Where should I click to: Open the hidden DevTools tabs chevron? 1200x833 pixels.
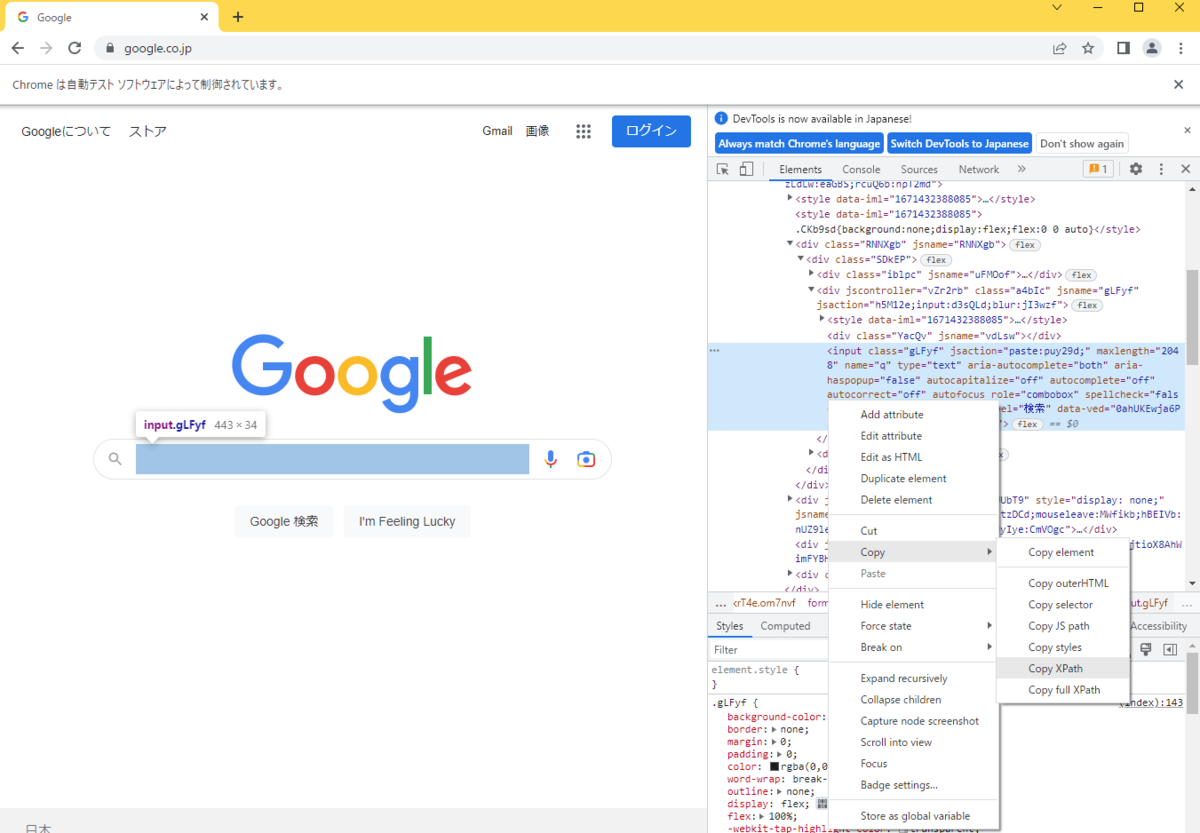pyautogui.click(x=1021, y=169)
